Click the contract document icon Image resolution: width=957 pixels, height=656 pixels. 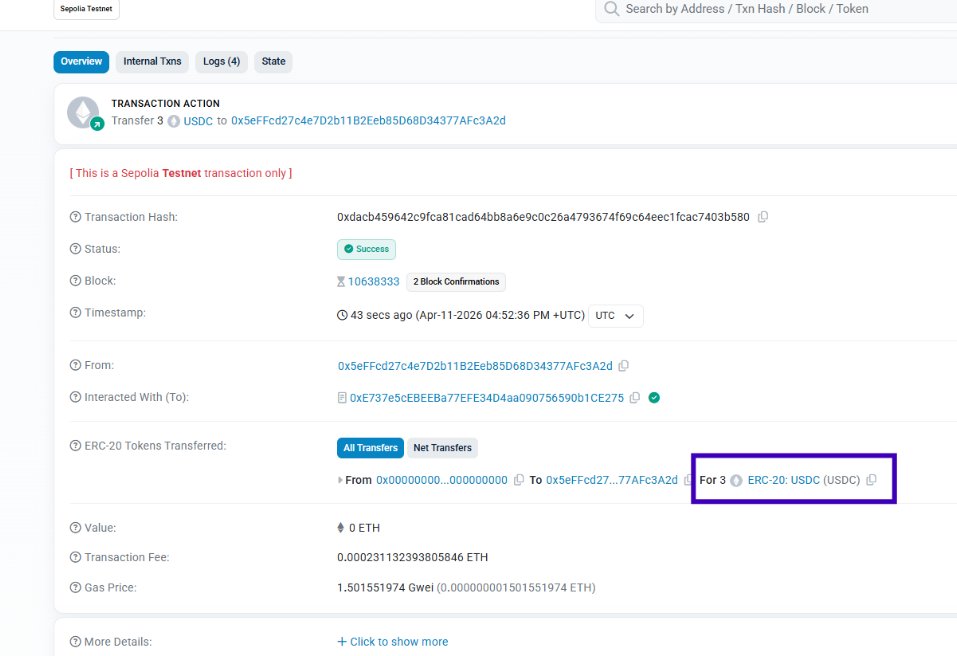point(342,398)
